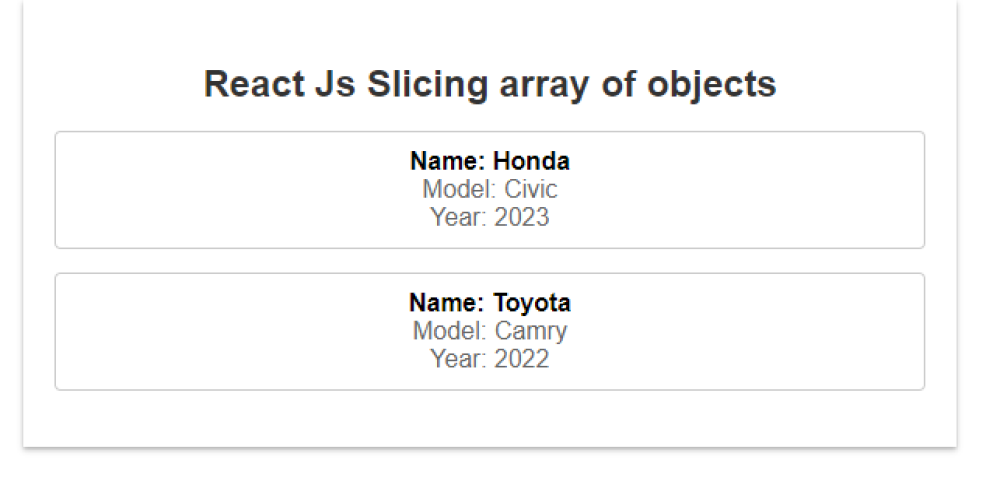Select the "Honda" name value
Viewport: 1000px width, 492px height.
coord(531,162)
